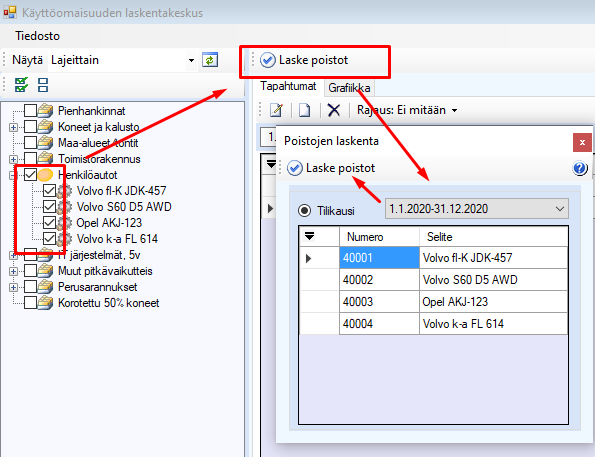The width and height of the screenshot is (595, 457).
Task: Toggle the Koneet ja kalusto checkbox
Action: point(30,127)
